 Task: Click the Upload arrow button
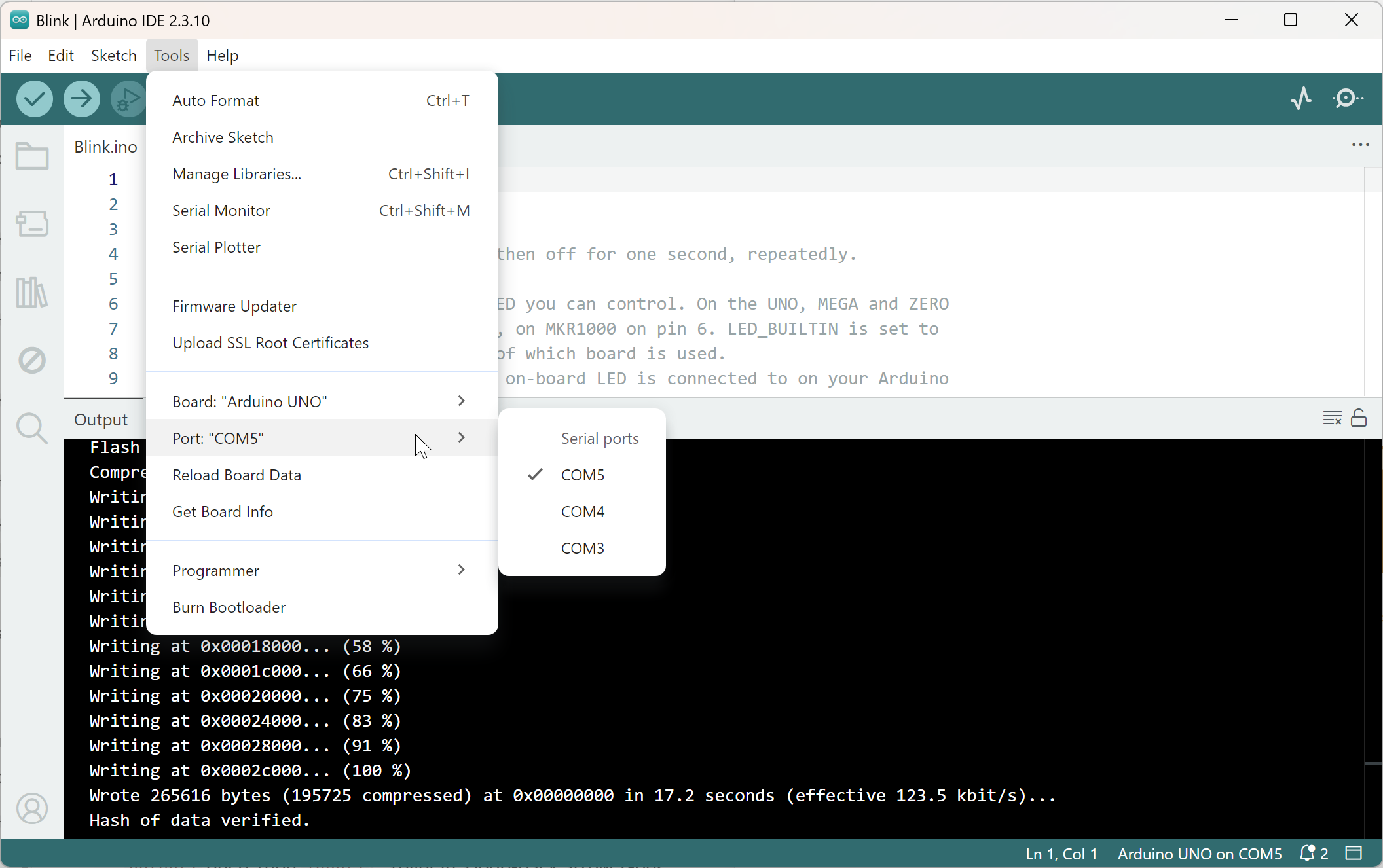click(82, 99)
